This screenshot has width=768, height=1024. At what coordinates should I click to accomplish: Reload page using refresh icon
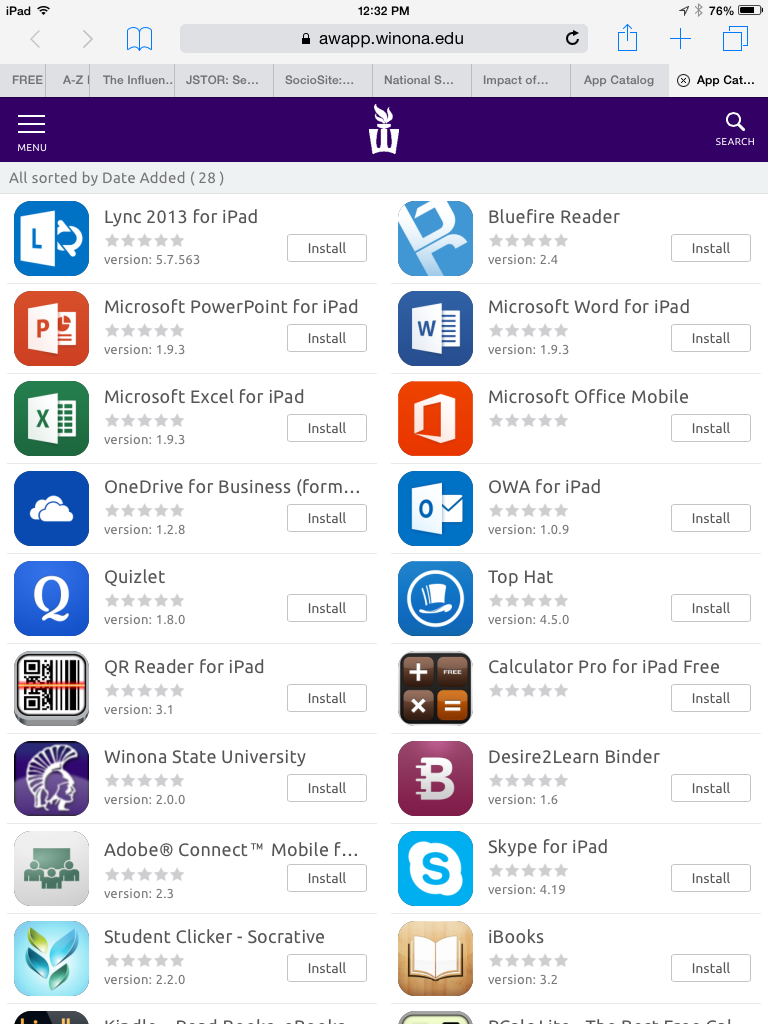click(x=572, y=39)
